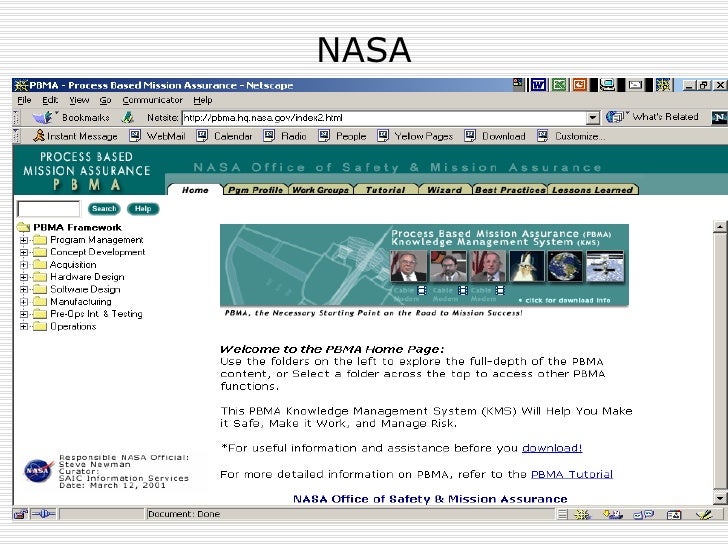Switch to the Best Practices tab

510,189
